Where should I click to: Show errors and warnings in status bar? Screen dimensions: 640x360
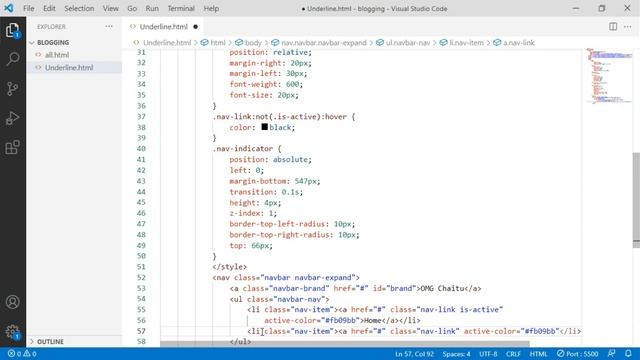(22, 354)
